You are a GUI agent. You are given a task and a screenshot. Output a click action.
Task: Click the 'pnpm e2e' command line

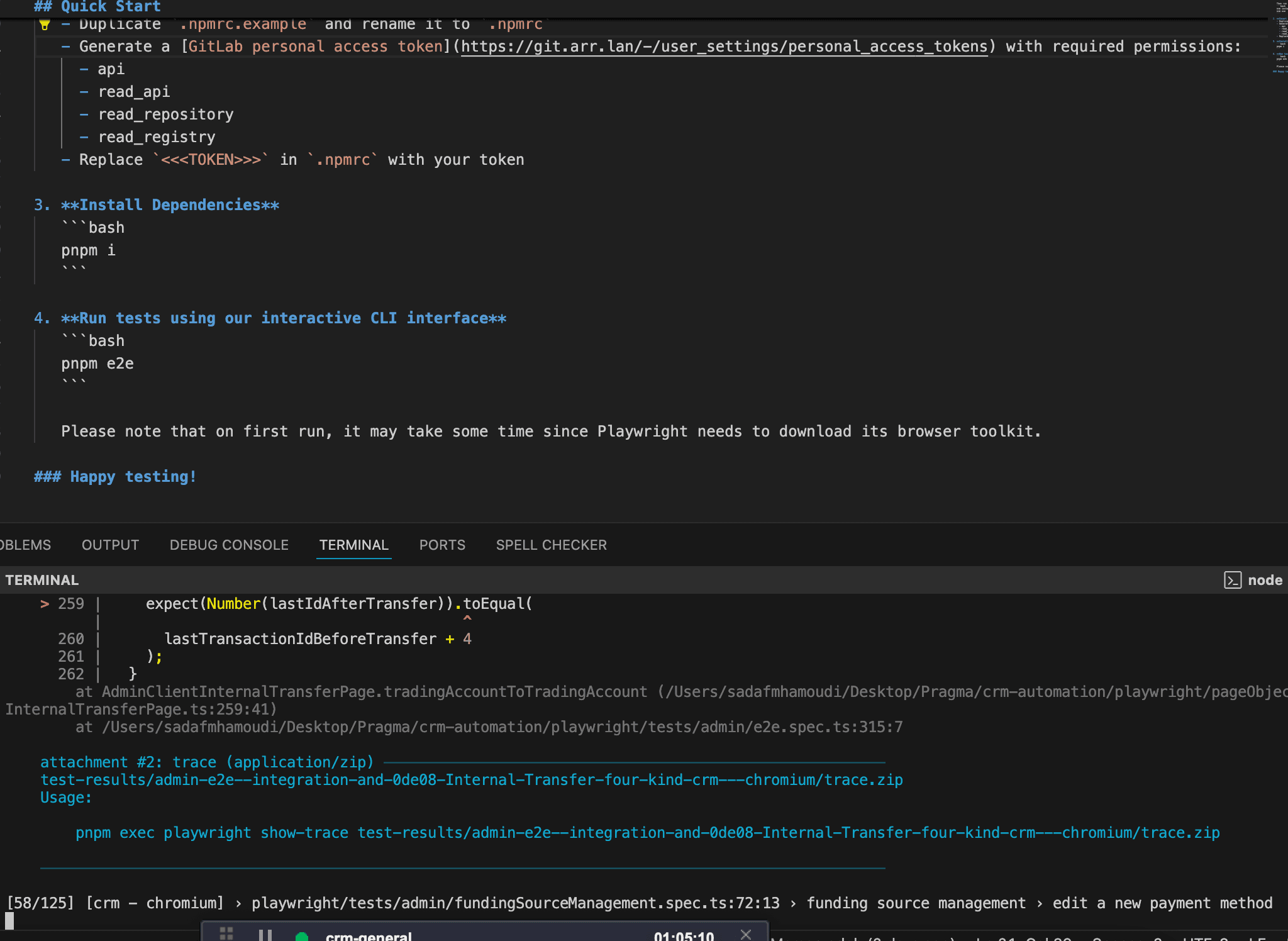(97, 364)
